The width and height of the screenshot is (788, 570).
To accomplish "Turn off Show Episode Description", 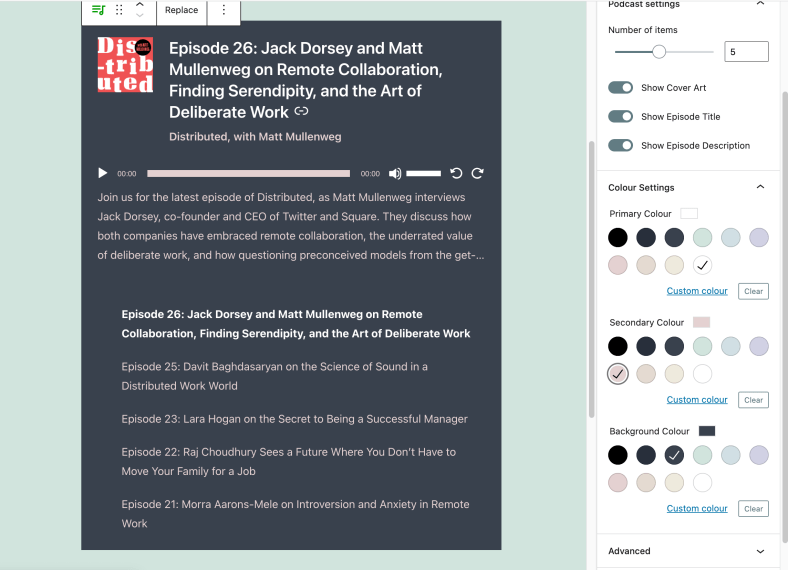I will pyautogui.click(x=621, y=145).
